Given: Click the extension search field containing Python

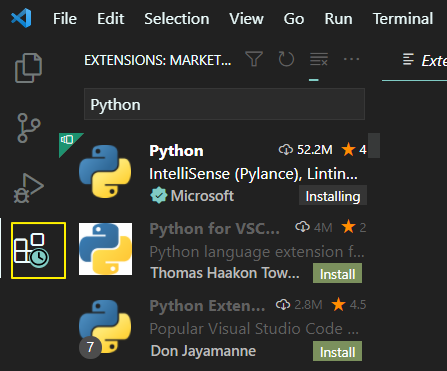Looking at the screenshot, I should click(x=224, y=104).
